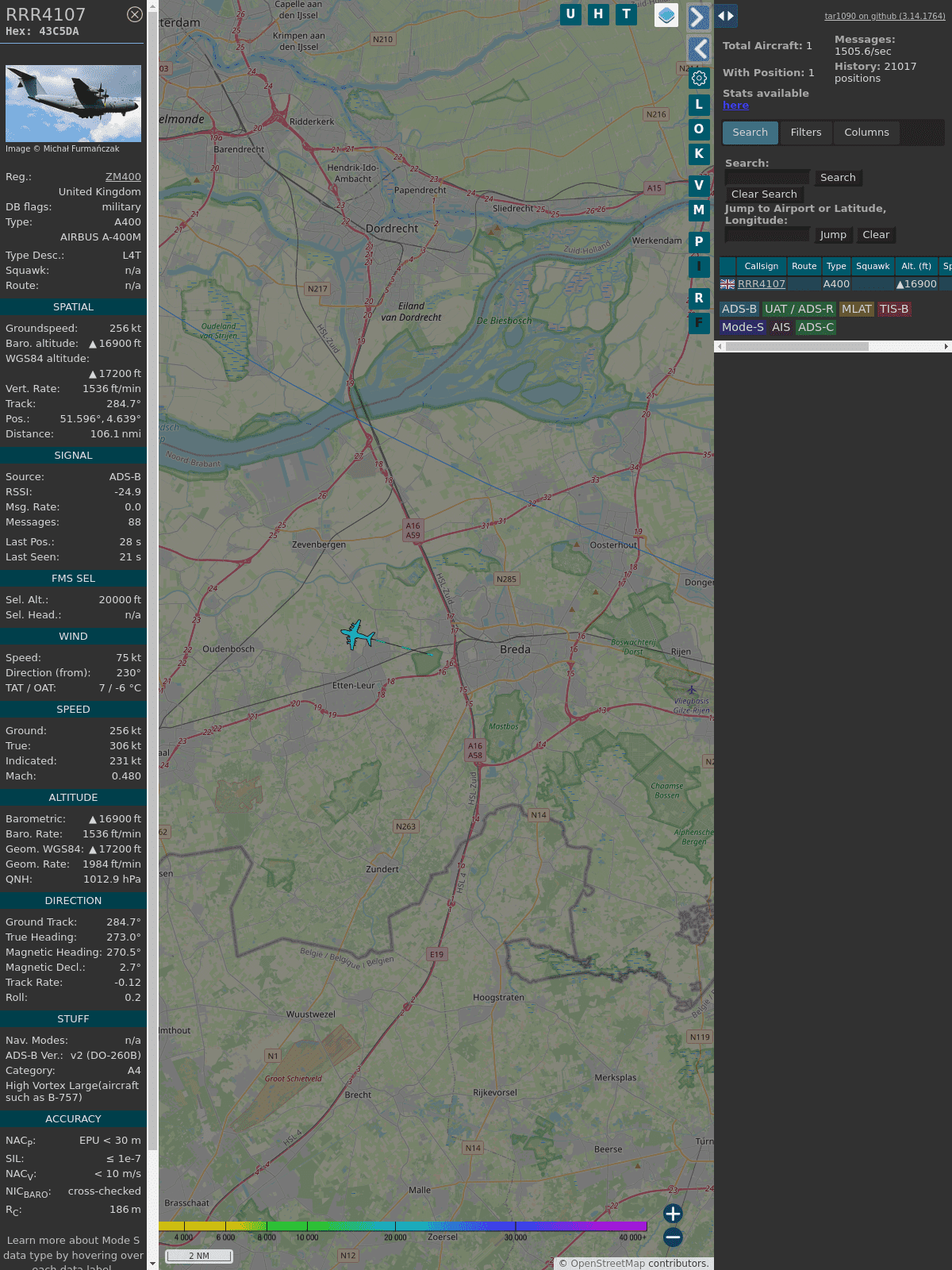Click the H button on map toolbar
This screenshot has width=952, height=1270.
pos(598,14)
